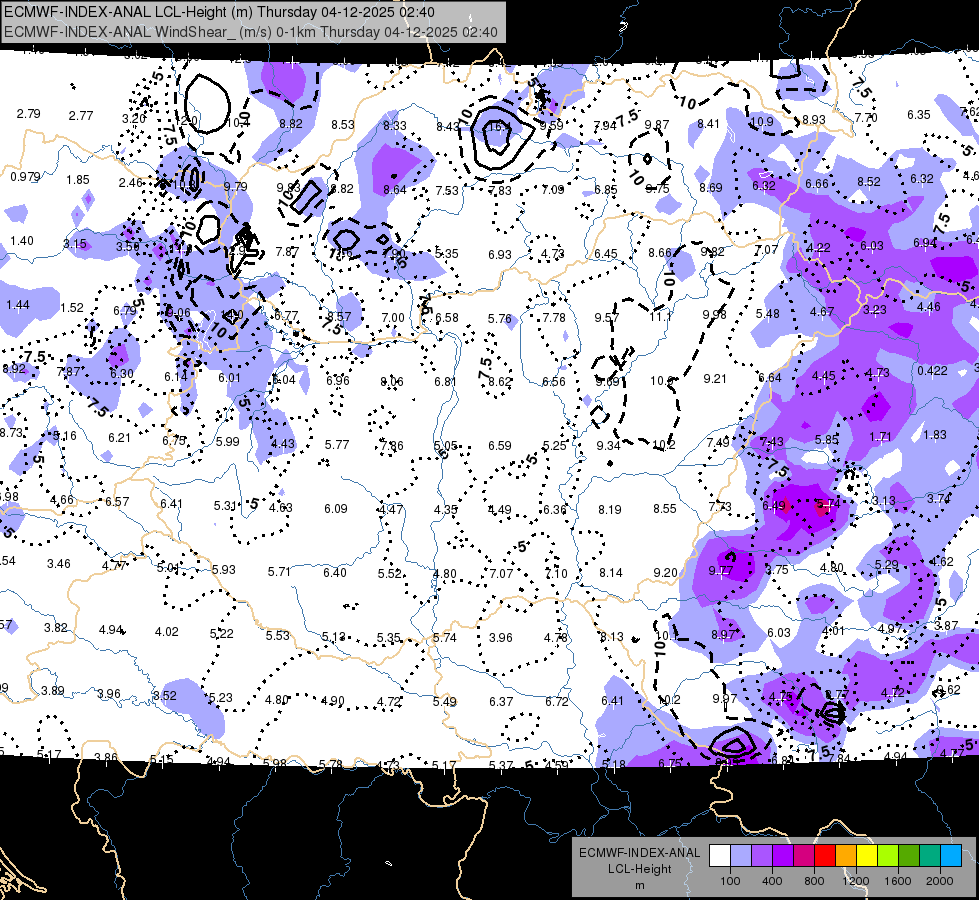Click the red legend color swatch
This screenshot has height=900, width=979.
(x=825, y=856)
